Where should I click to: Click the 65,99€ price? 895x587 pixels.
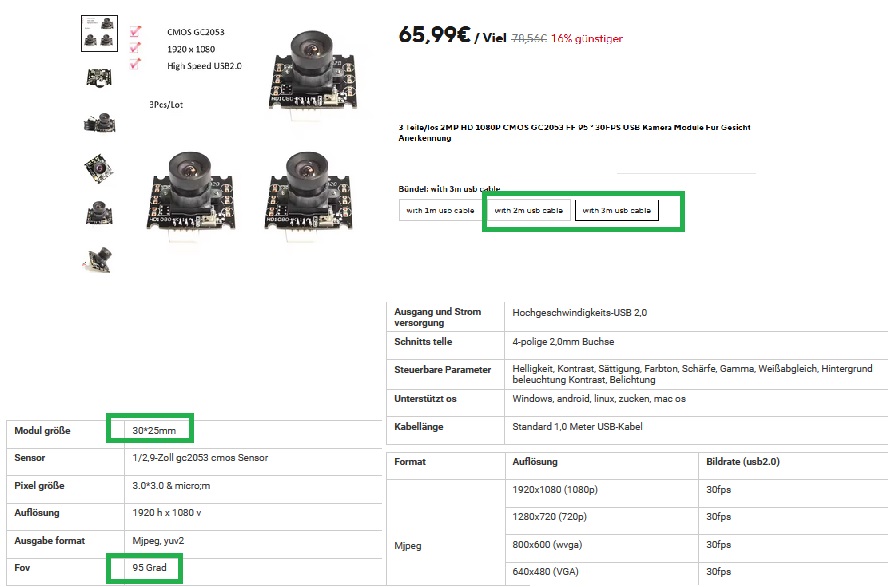coord(434,35)
